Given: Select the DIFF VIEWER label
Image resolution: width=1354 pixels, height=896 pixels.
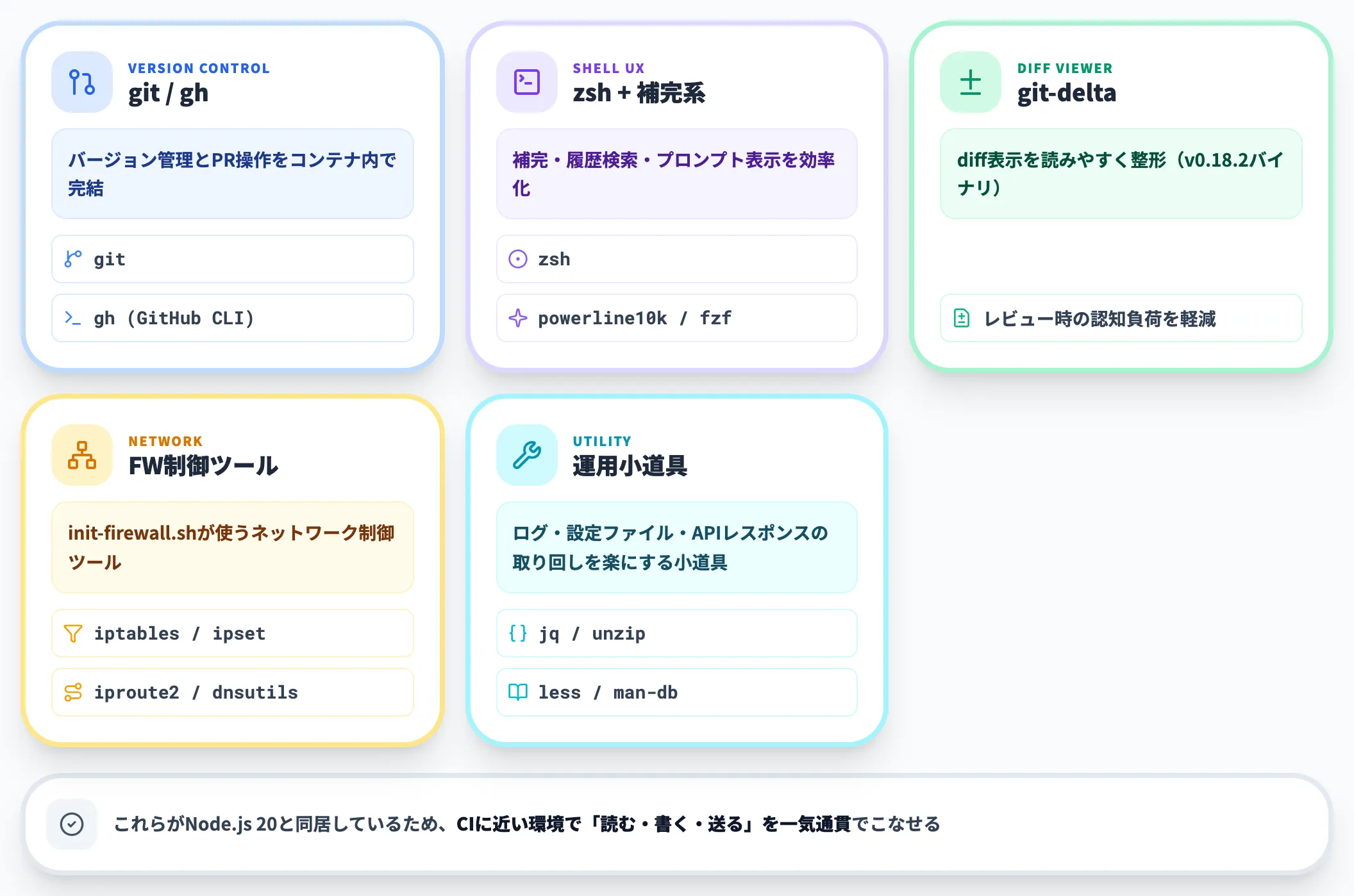Looking at the screenshot, I should tap(1065, 69).
